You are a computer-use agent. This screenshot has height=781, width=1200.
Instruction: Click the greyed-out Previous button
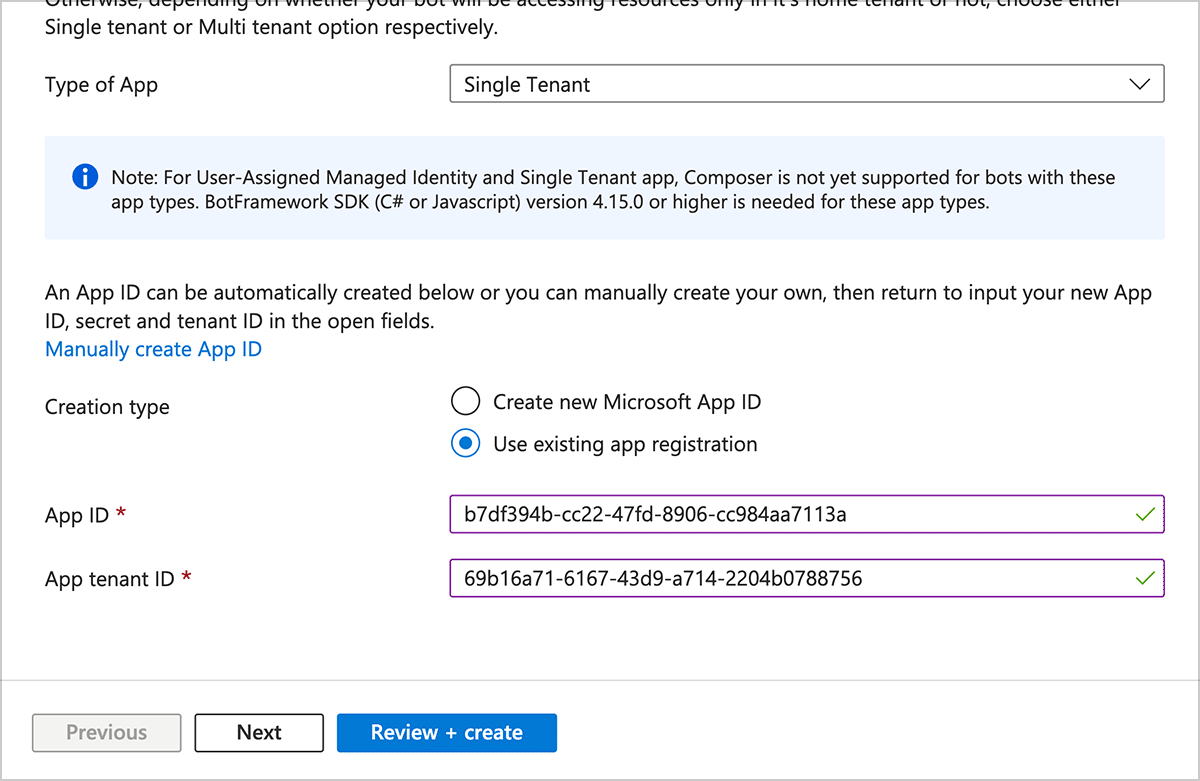point(107,733)
